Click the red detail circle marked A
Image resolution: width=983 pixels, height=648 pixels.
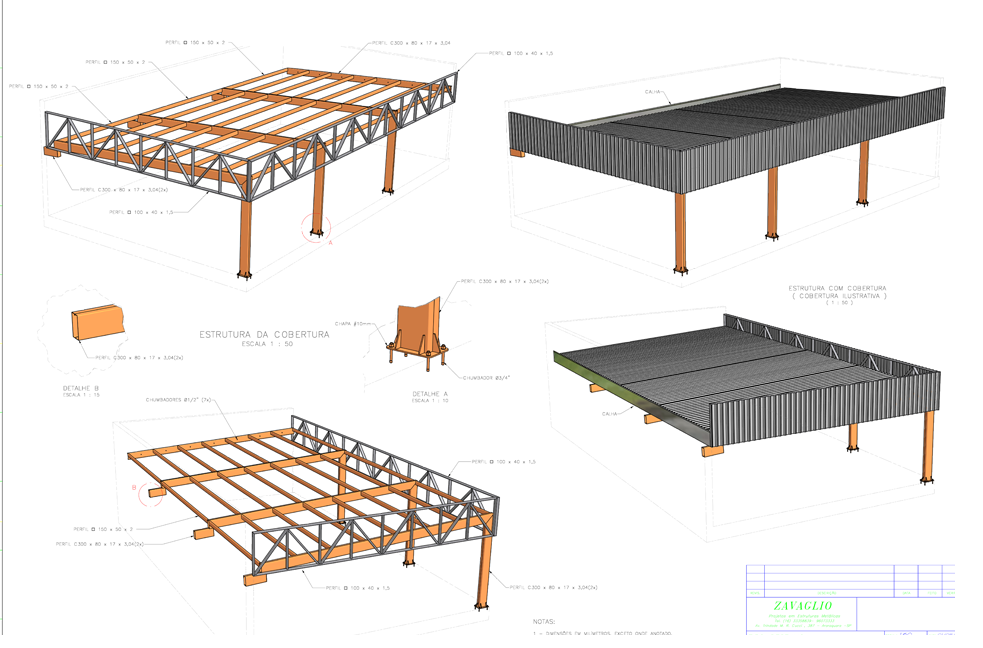(x=318, y=228)
